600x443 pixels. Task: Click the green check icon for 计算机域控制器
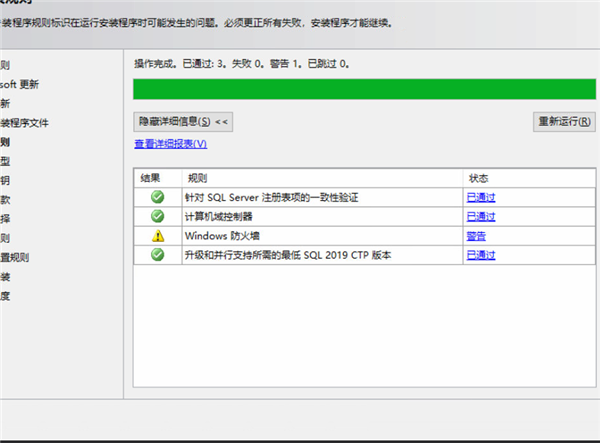pos(157,216)
